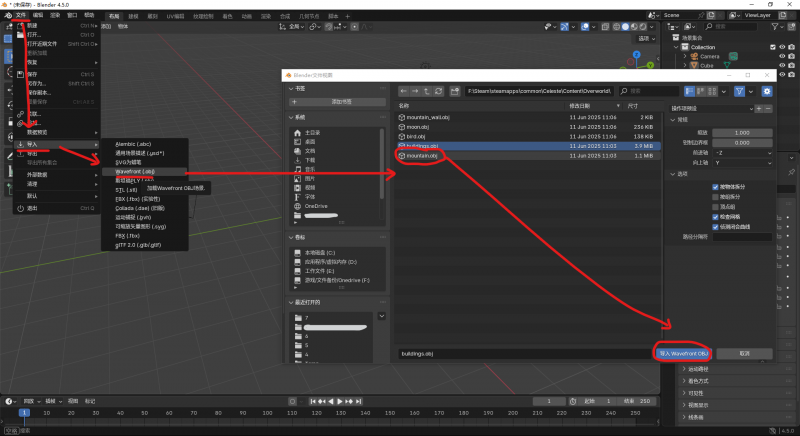Jump to previous keyframe
The image size is (800, 436).
tap(322, 401)
